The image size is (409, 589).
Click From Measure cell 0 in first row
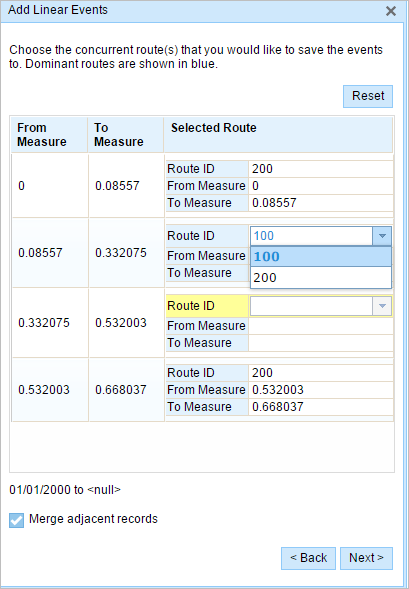pos(50,186)
